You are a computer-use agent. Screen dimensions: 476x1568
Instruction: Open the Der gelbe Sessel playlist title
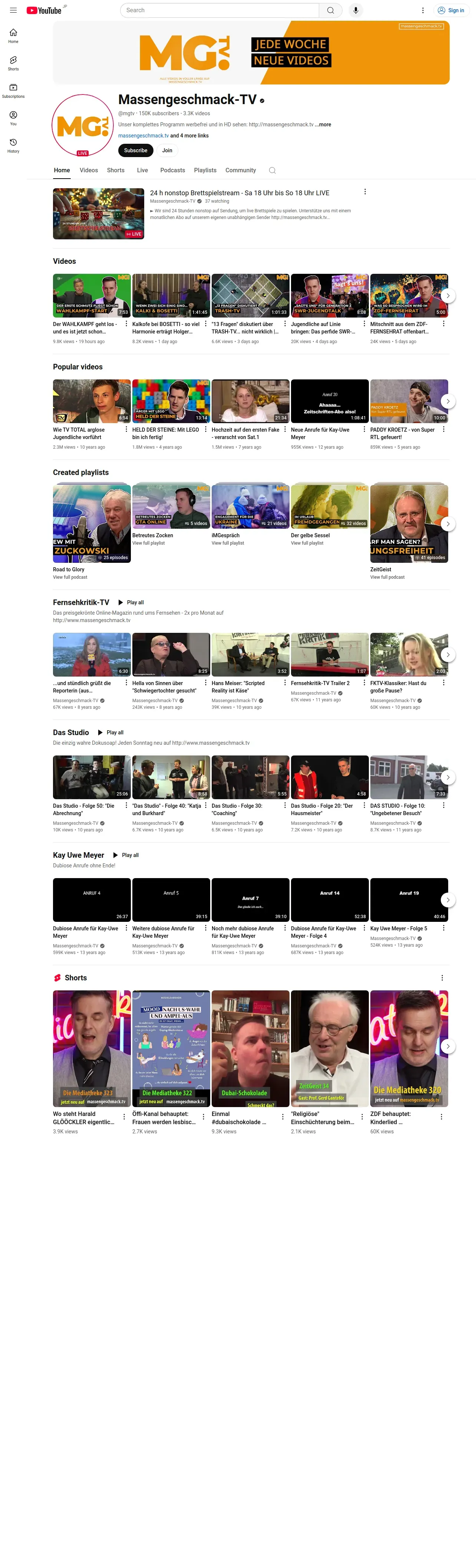click(x=310, y=536)
